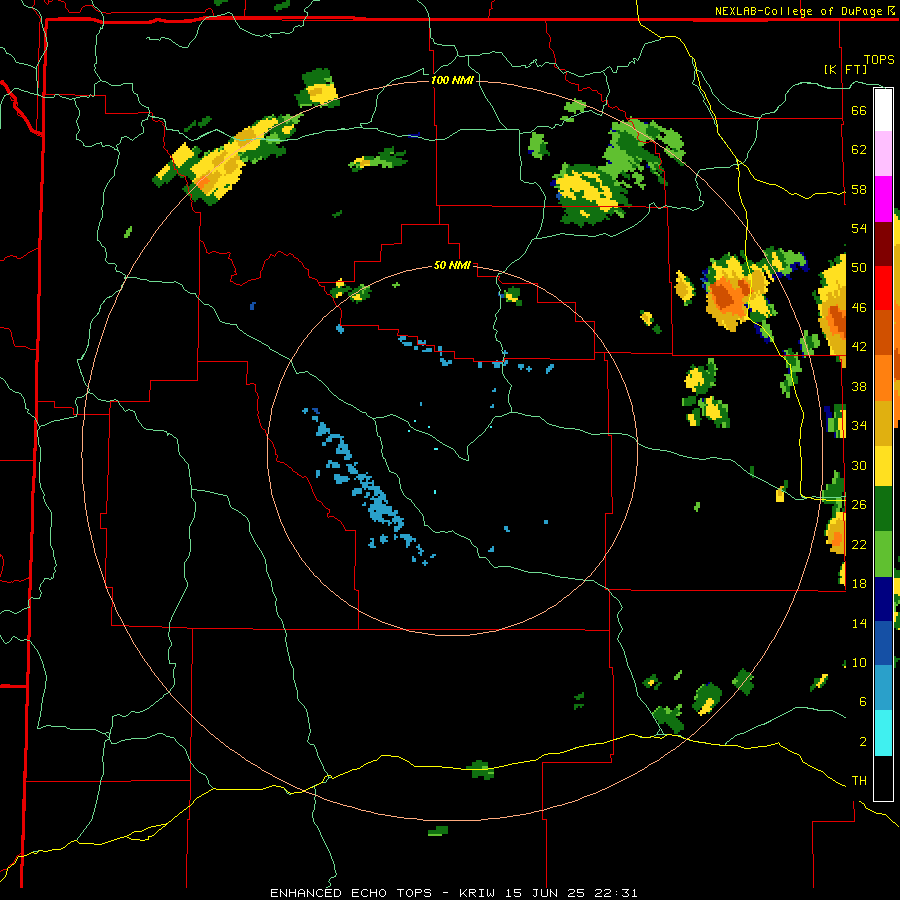The width and height of the screenshot is (900, 900).
Task: Click the 58 legend value
Action: [859, 189]
